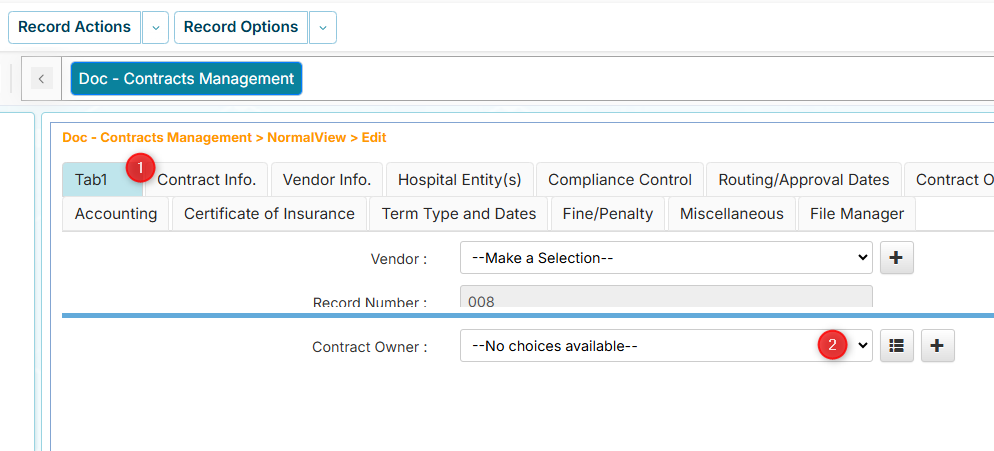Click the Record Actions button
994x451 pixels.
click(x=75, y=28)
